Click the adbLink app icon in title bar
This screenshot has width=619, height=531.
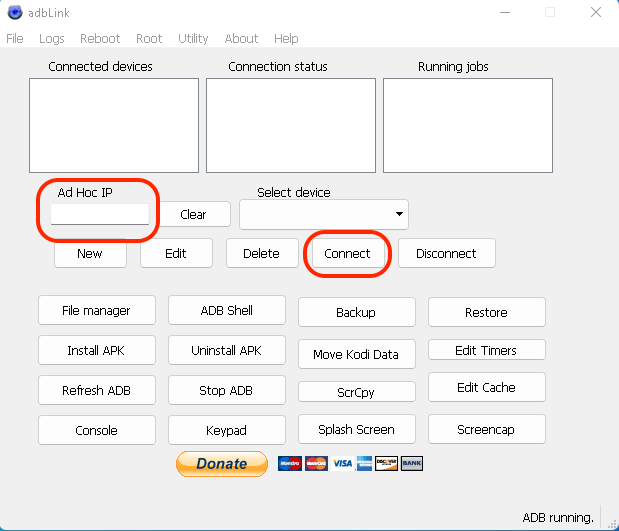click(x=13, y=13)
